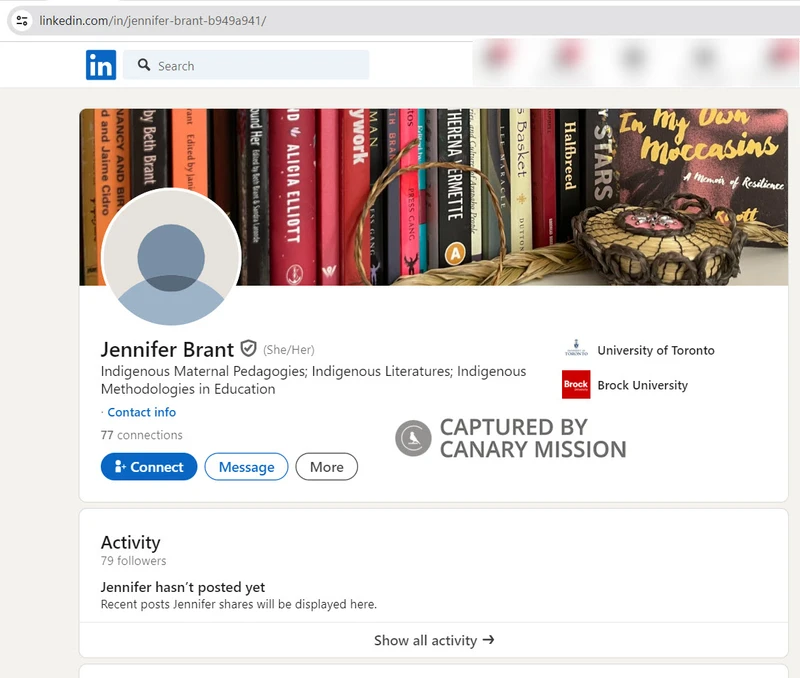The image size is (800, 678).
Task: Open the red Brock University logo
Action: click(576, 385)
